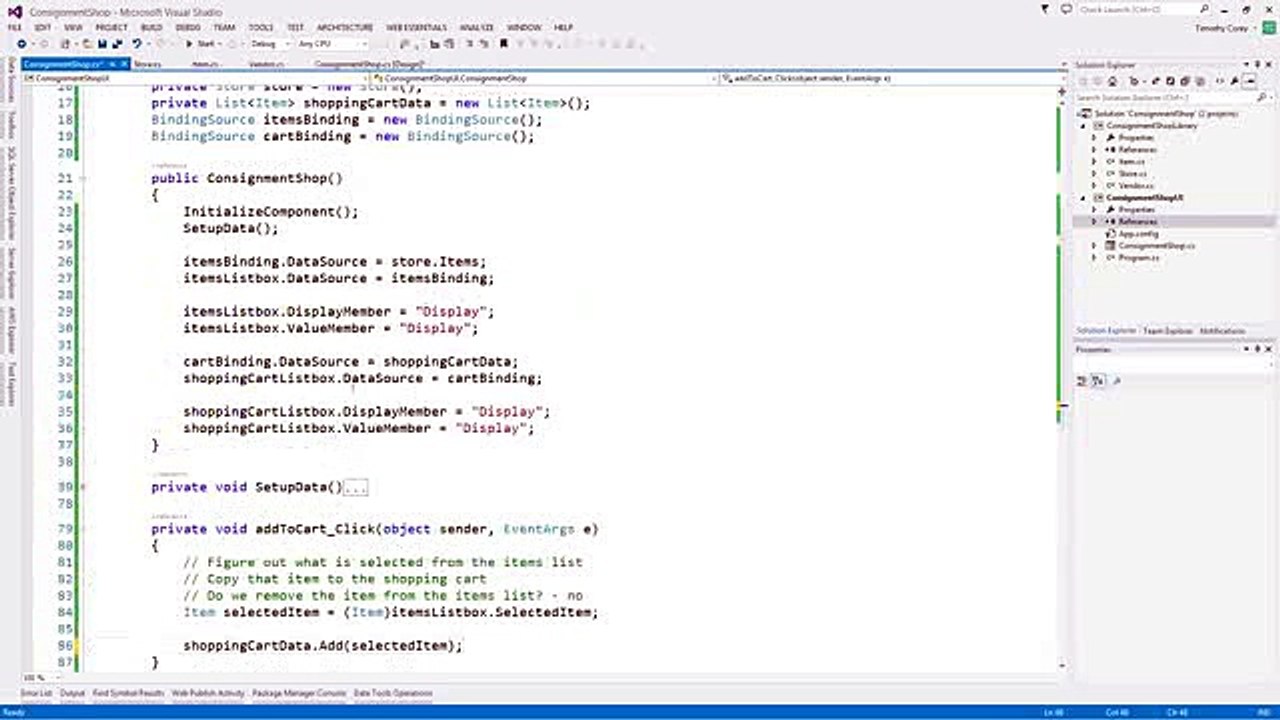The width and height of the screenshot is (1280, 720).
Task: Click the Timothy Corey account name
Action: click(x=1221, y=28)
